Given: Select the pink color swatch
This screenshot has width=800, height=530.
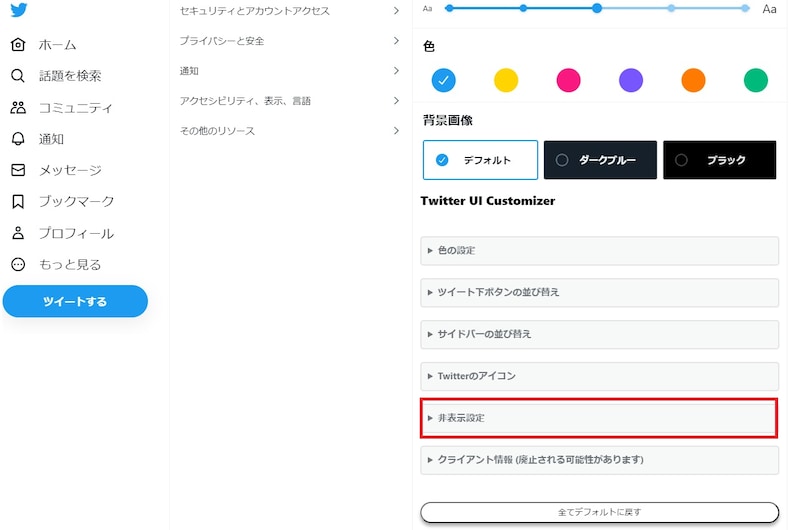Looking at the screenshot, I should coord(568,80).
